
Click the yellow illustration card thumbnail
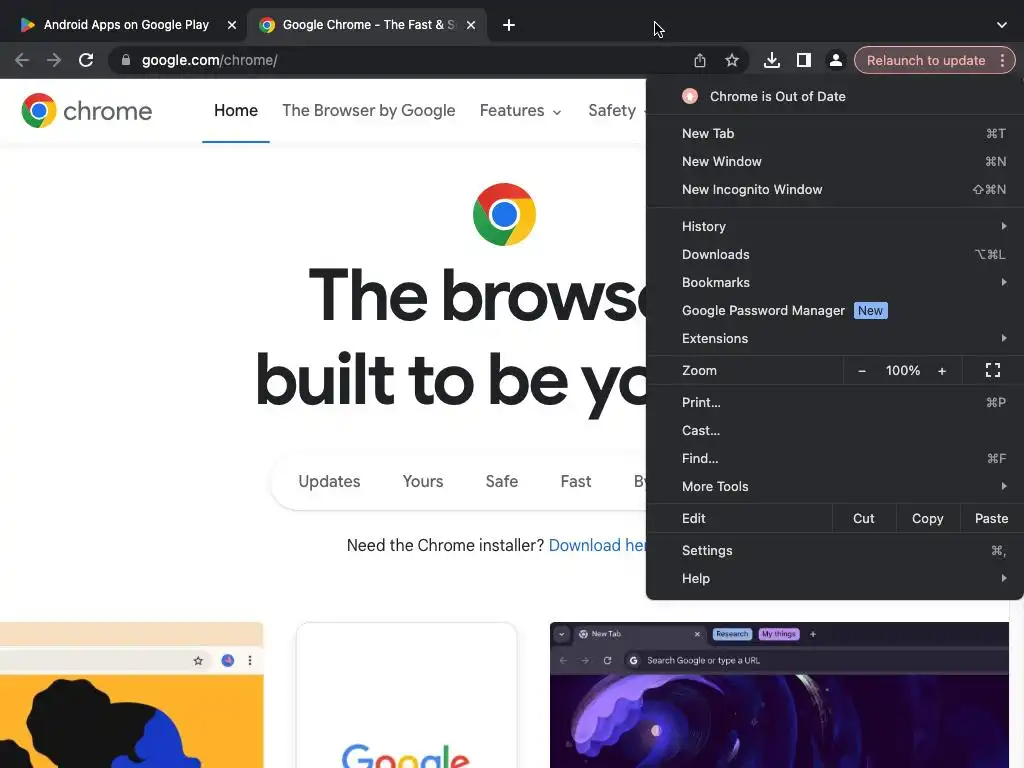(131, 695)
